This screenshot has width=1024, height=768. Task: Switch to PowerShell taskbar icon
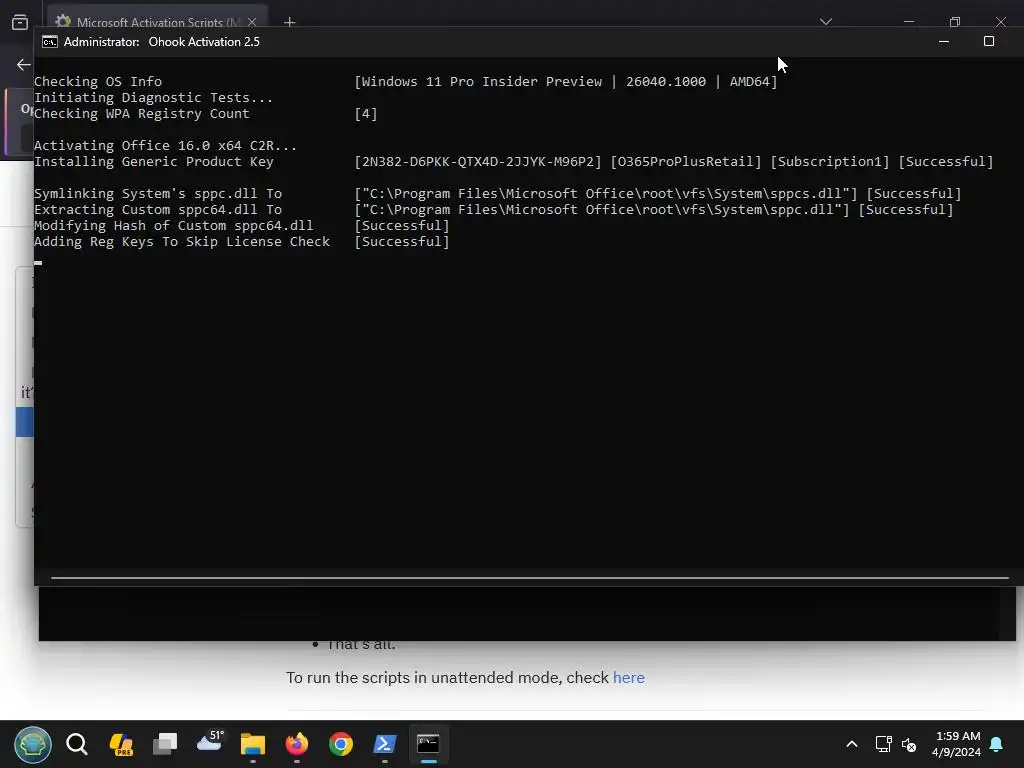384,744
